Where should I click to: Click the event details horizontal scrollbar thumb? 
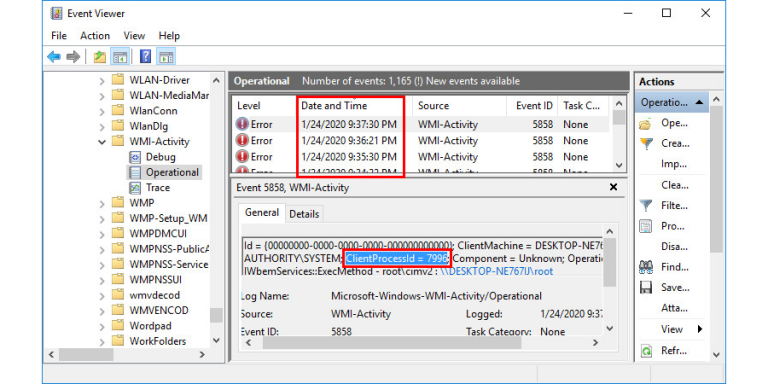(x=392, y=343)
